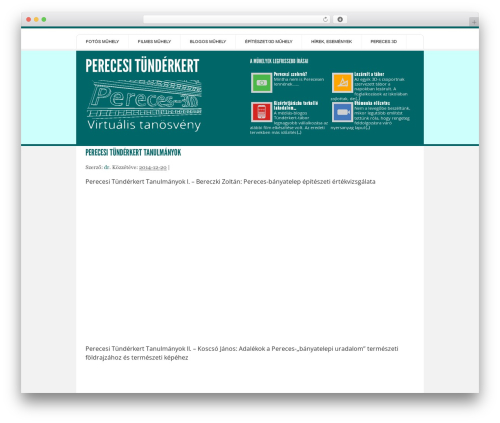Open the green camera photo workshop icon
500x423 pixels.
coord(262,83)
